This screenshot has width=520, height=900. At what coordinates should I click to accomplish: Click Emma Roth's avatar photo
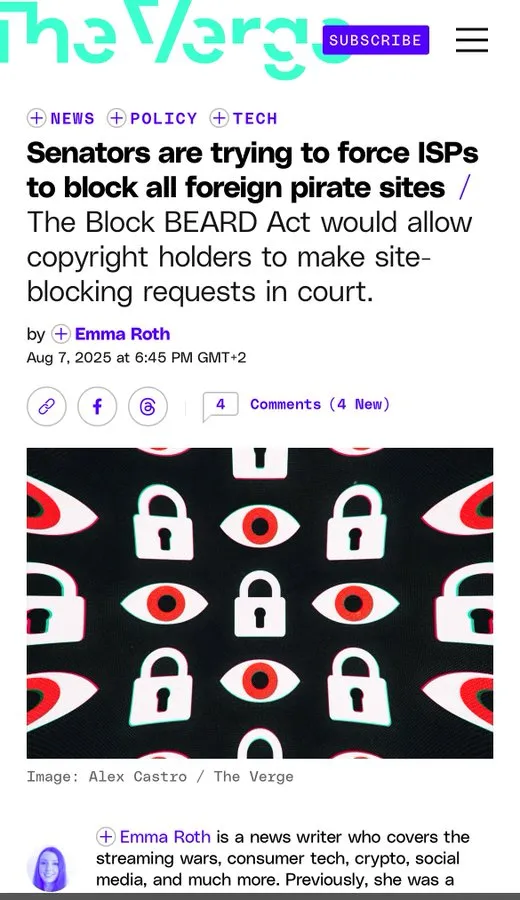(48, 868)
